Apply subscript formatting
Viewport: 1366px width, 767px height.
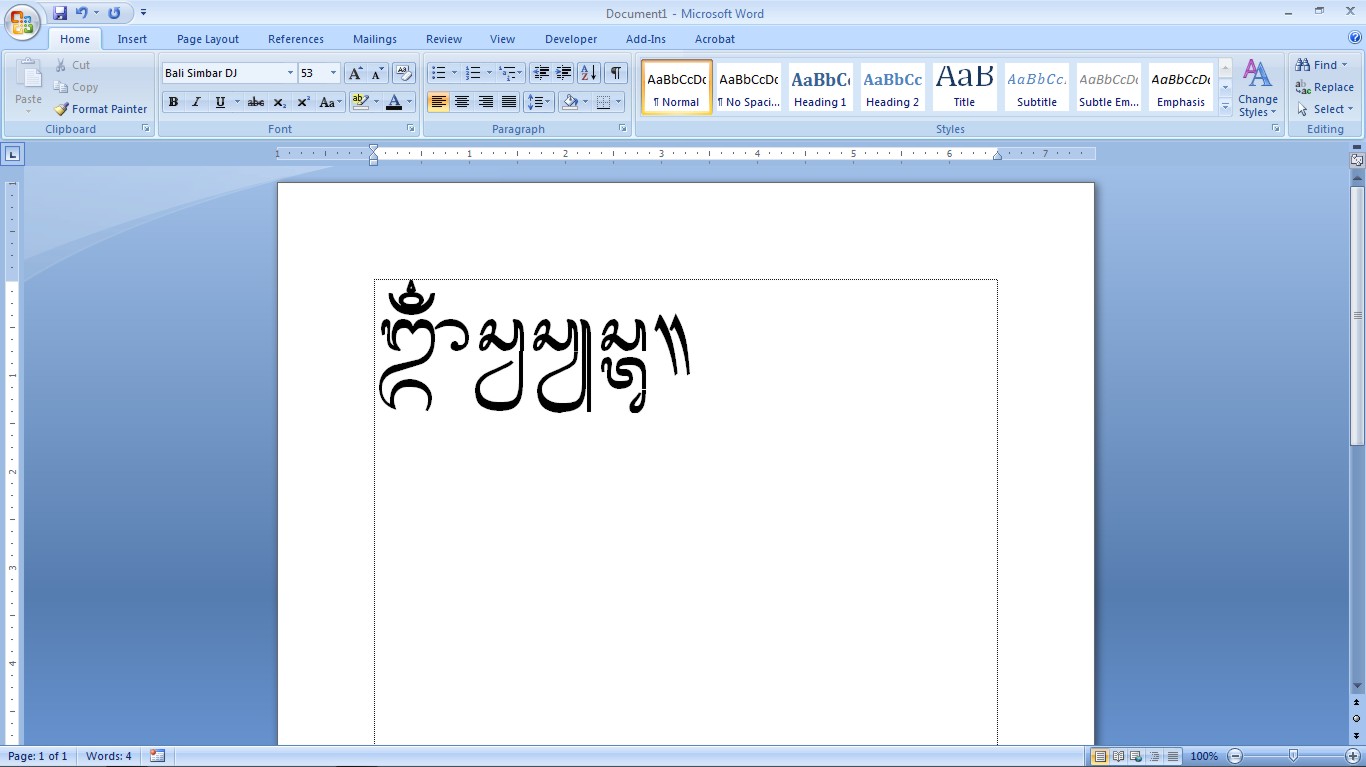[278, 102]
